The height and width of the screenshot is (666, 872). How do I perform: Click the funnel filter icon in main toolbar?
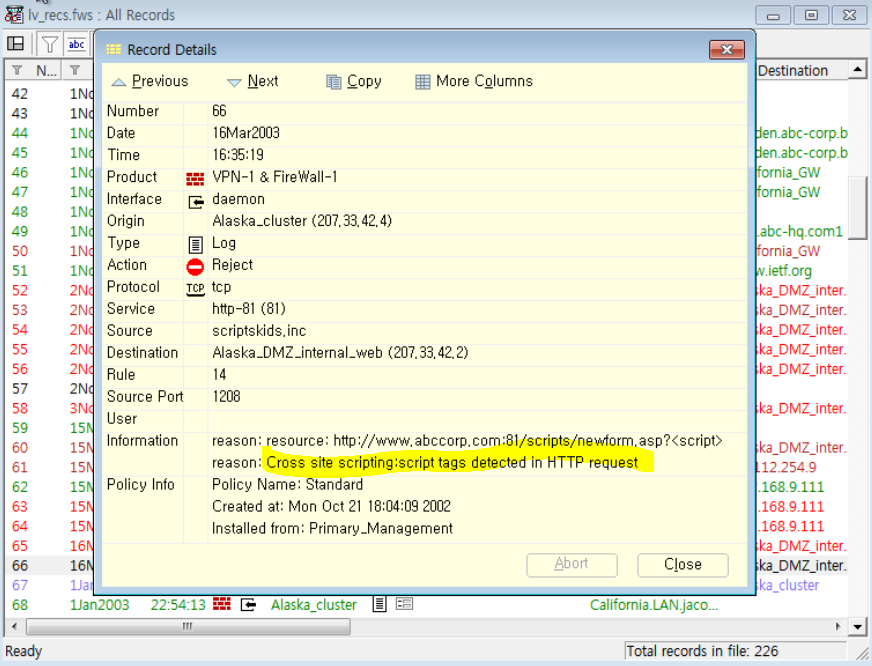click(49, 44)
